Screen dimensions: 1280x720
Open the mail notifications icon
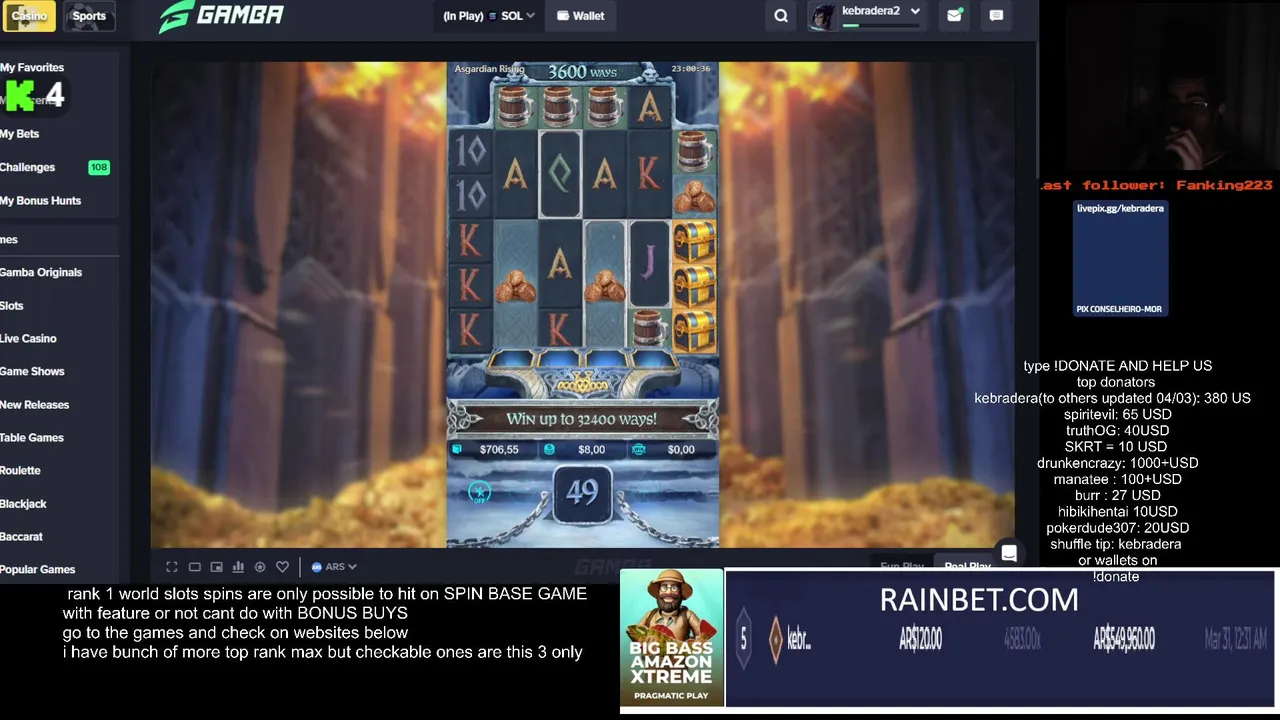coord(955,15)
